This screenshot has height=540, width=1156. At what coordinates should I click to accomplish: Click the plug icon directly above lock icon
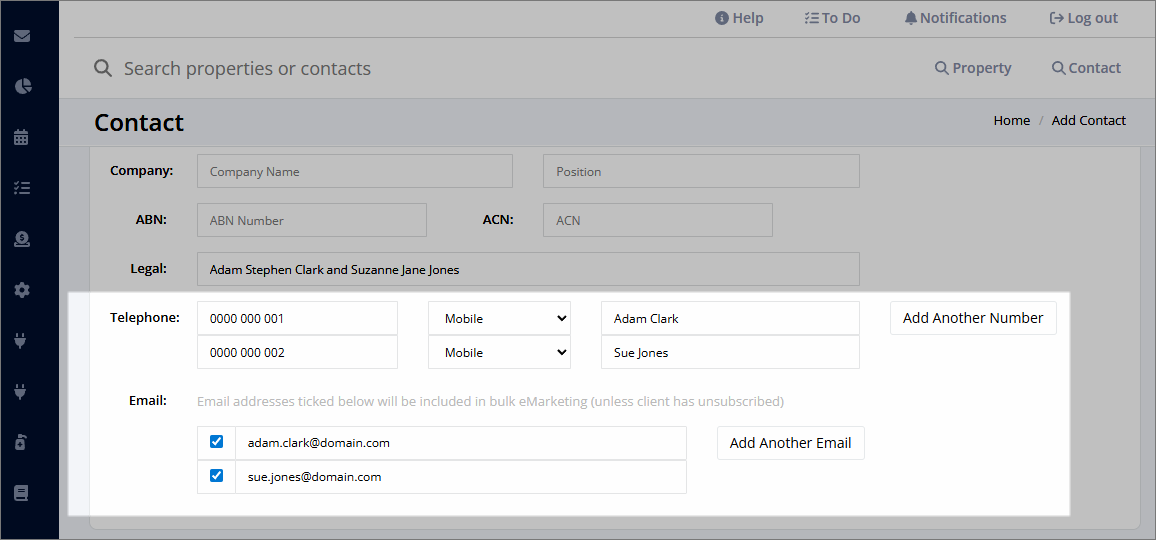[22, 392]
